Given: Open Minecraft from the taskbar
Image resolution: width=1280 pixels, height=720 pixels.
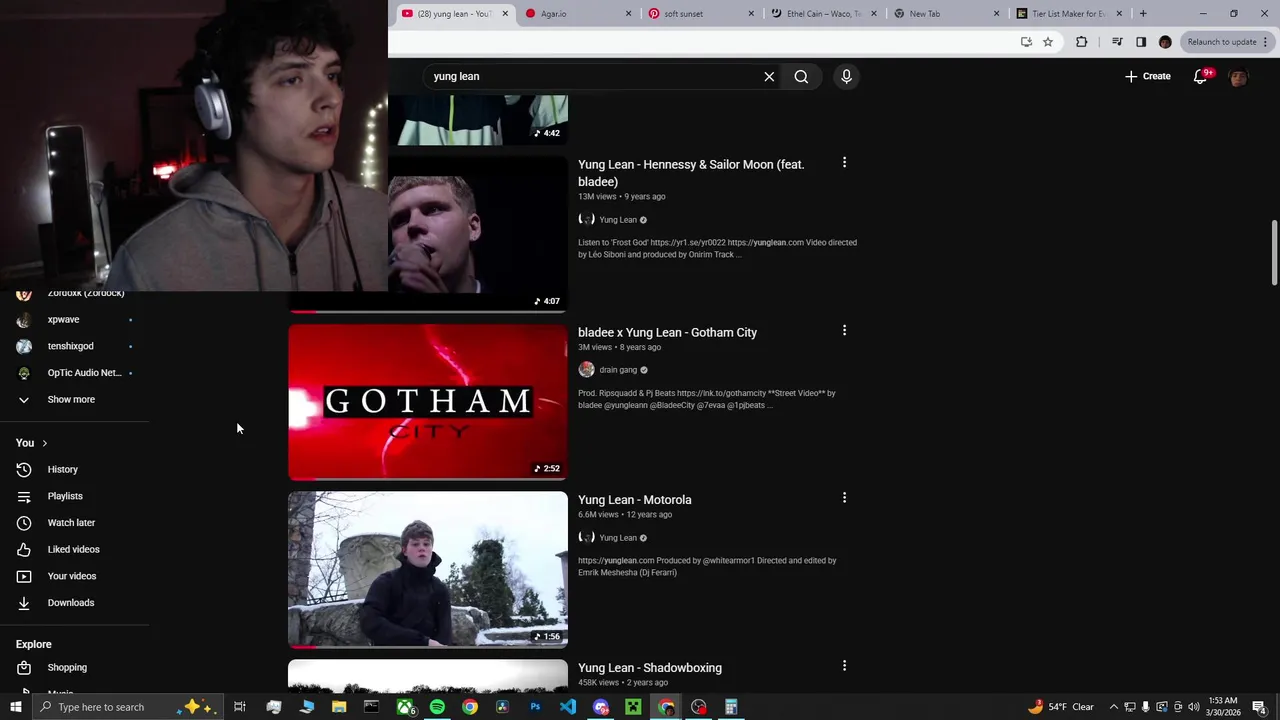Looking at the screenshot, I should [x=633, y=707].
